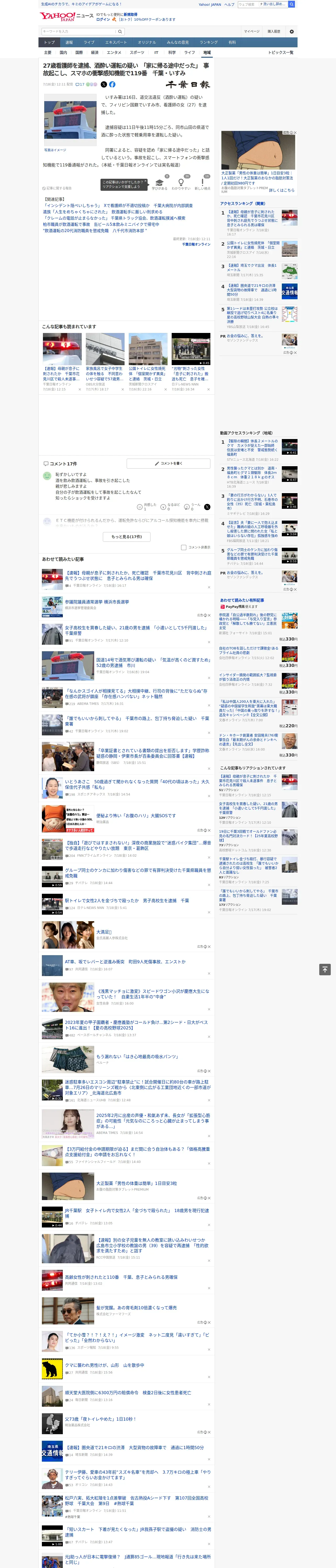Screen dimensions: 336x1568
Task: Open settings via the gear icon
Action: point(292,32)
